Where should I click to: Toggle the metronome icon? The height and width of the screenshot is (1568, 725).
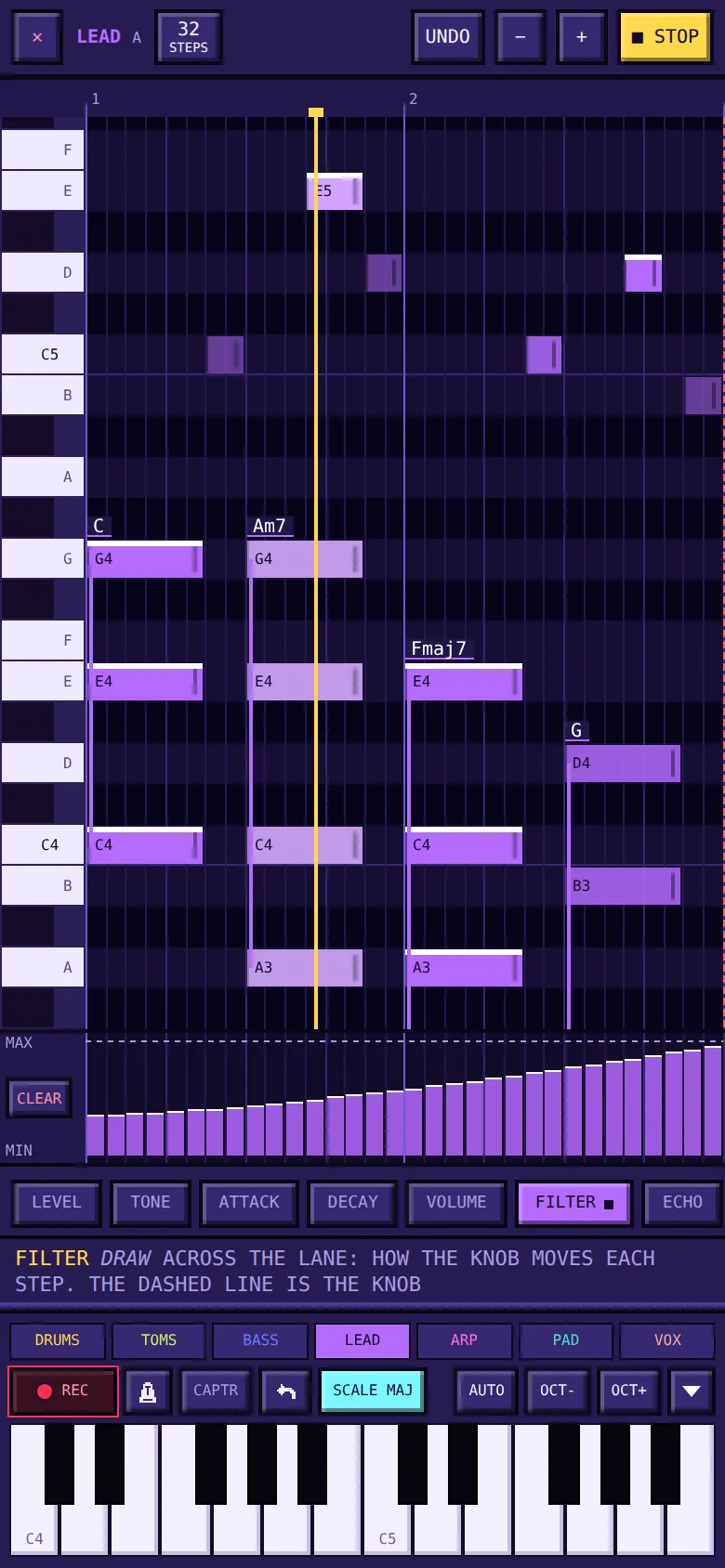[x=148, y=1392]
